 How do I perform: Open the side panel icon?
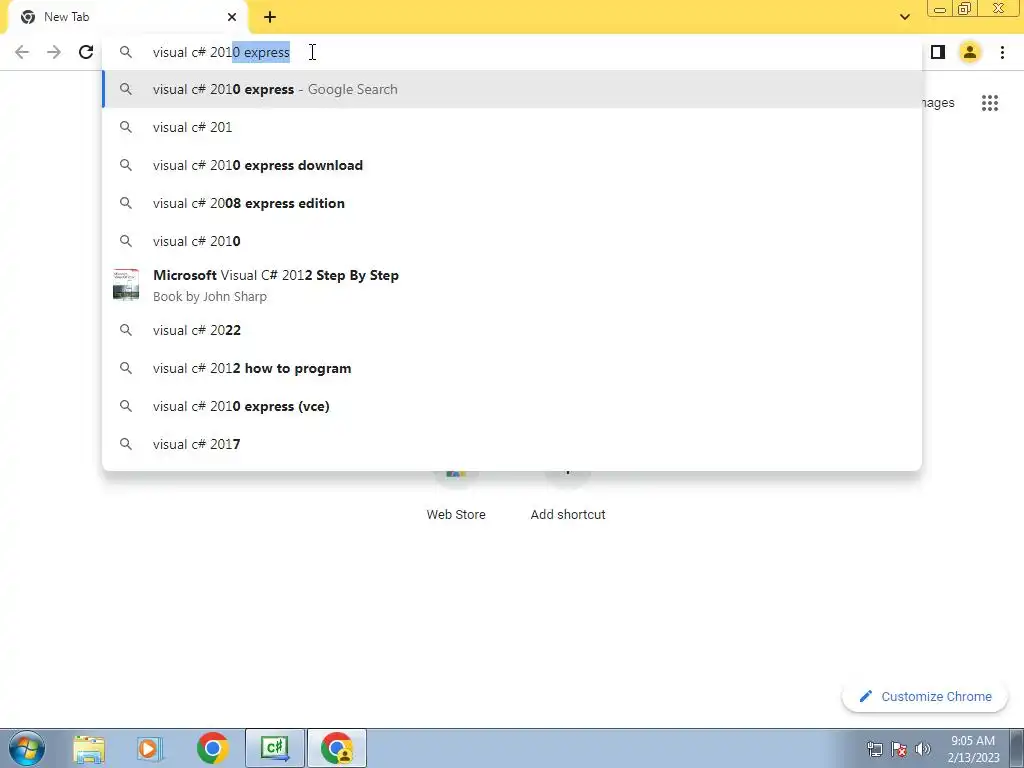[x=938, y=52]
